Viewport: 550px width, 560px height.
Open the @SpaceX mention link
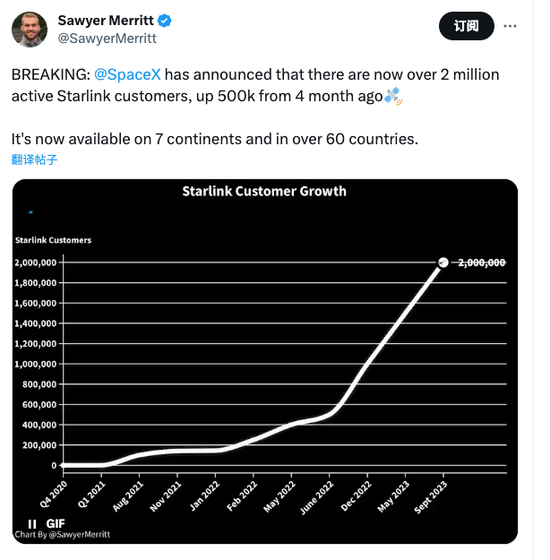point(128,75)
